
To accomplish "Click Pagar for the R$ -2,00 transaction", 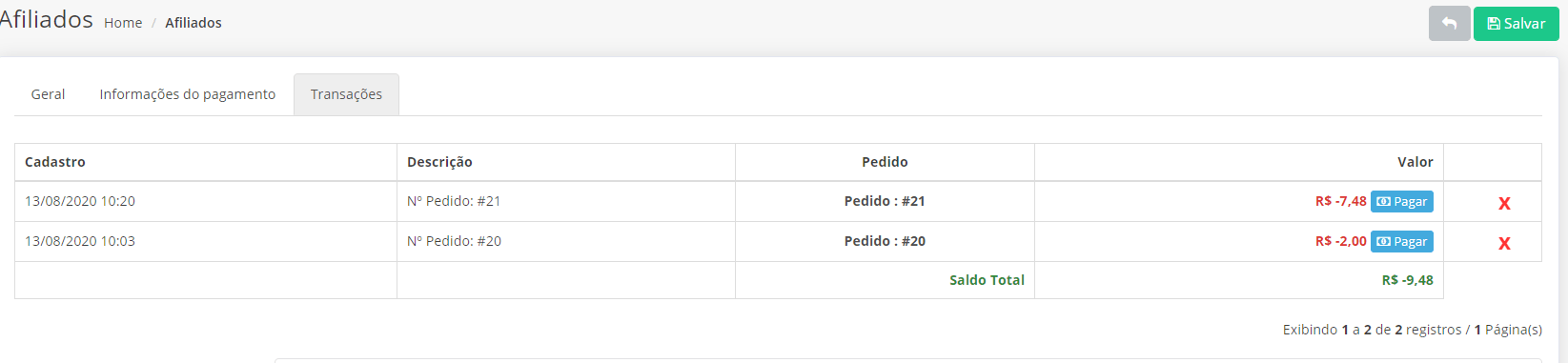I will [x=1402, y=242].
